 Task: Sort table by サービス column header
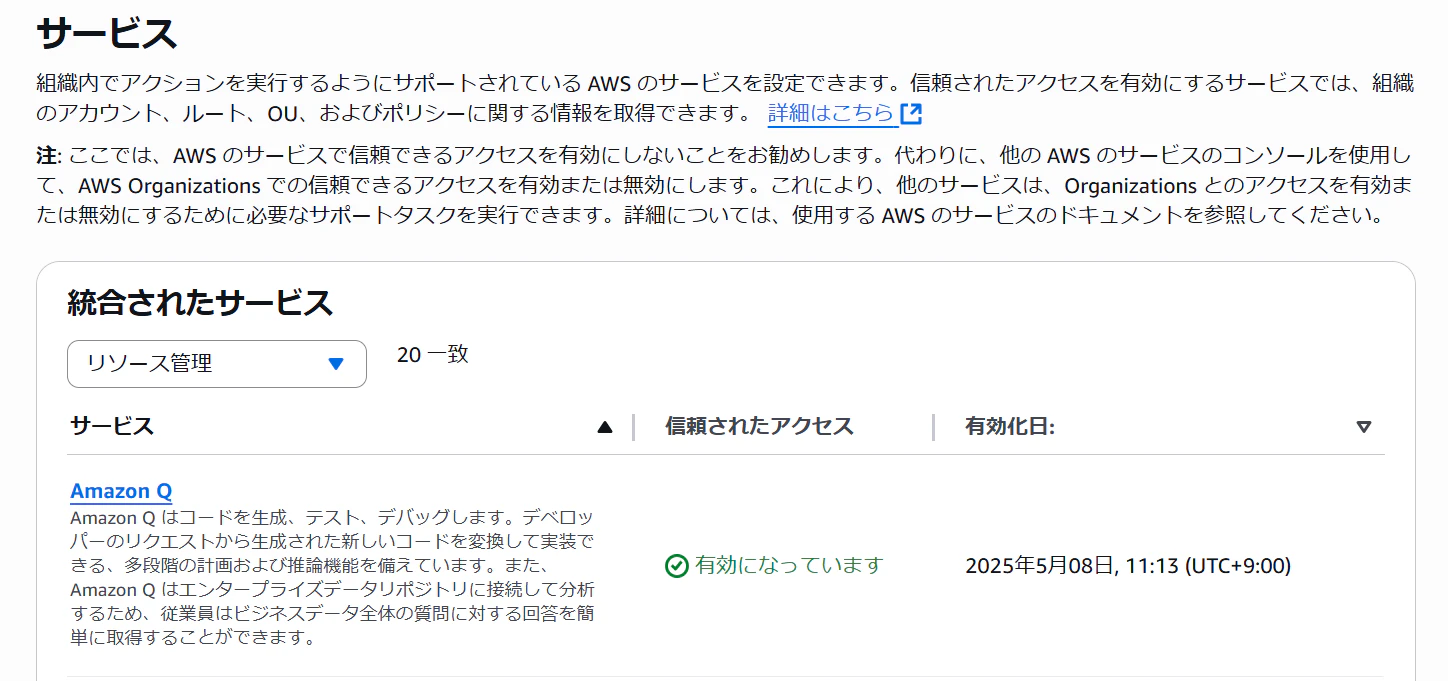pyautogui.click(x=112, y=426)
